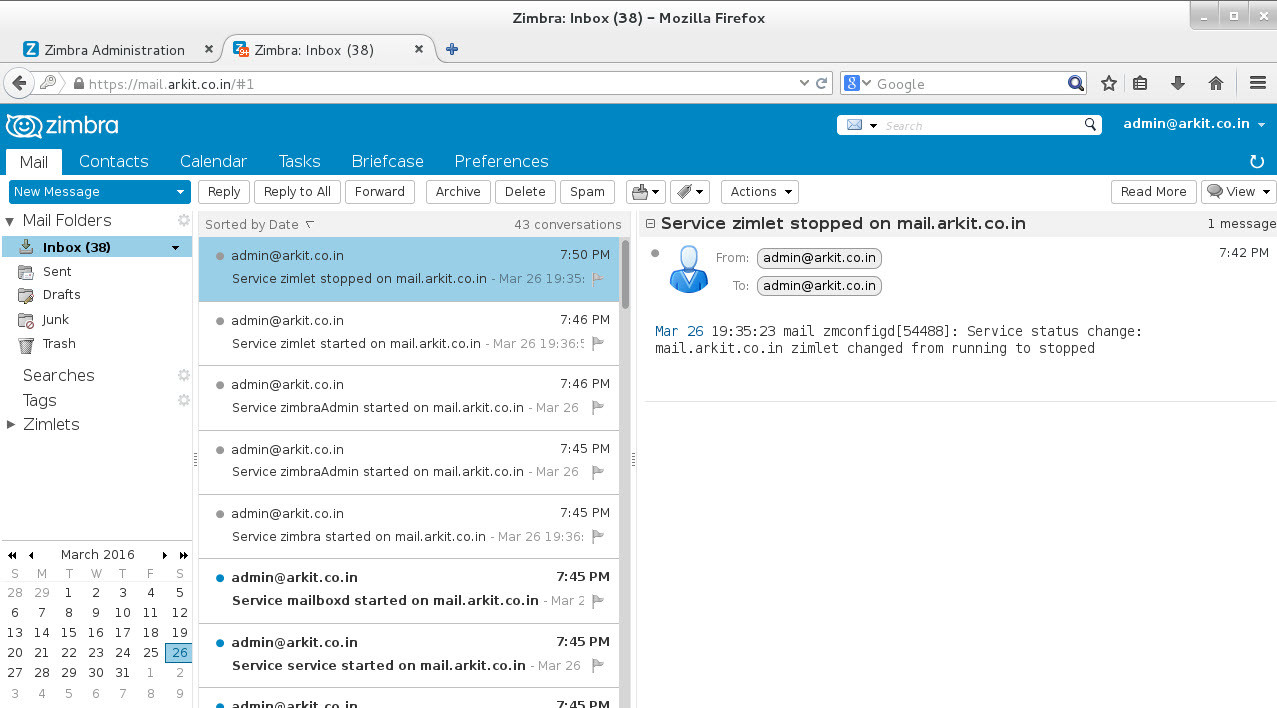Select March 19 in the mini calendar

[x=179, y=632]
